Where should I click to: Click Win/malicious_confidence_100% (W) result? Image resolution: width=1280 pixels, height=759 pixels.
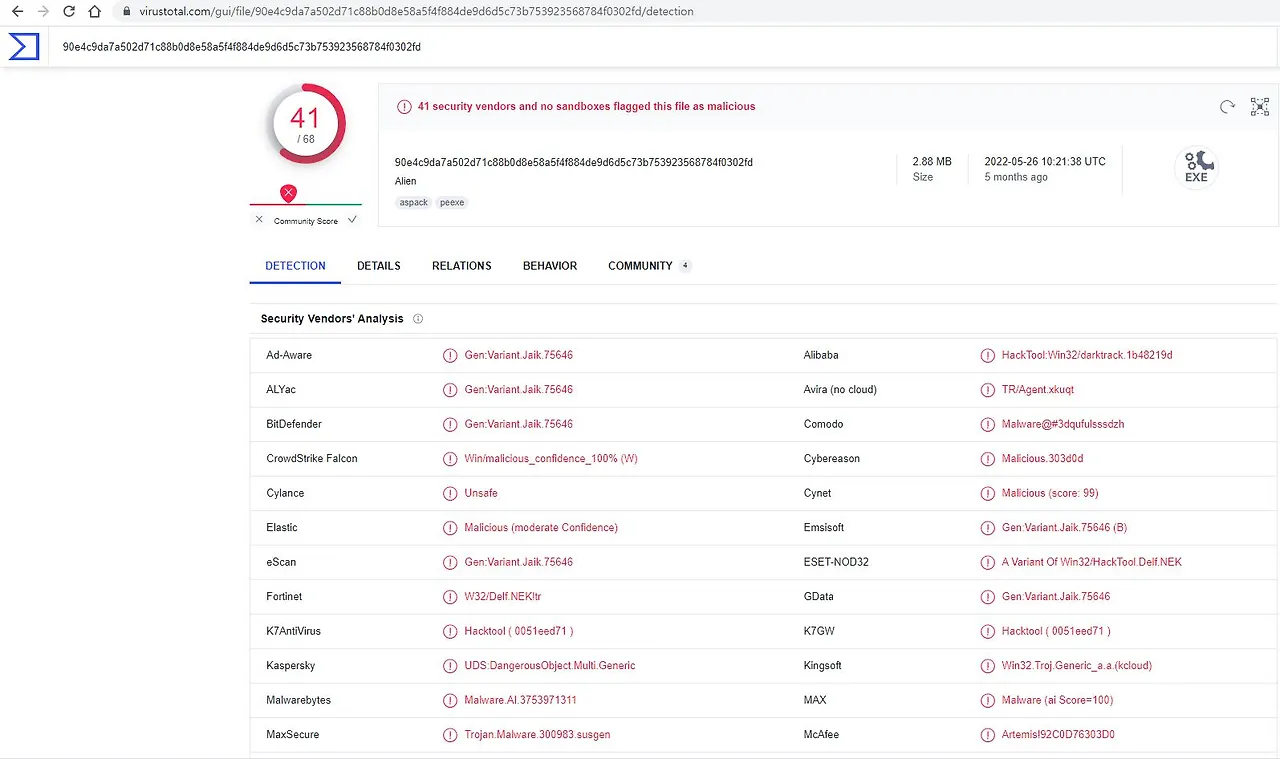(x=551, y=459)
